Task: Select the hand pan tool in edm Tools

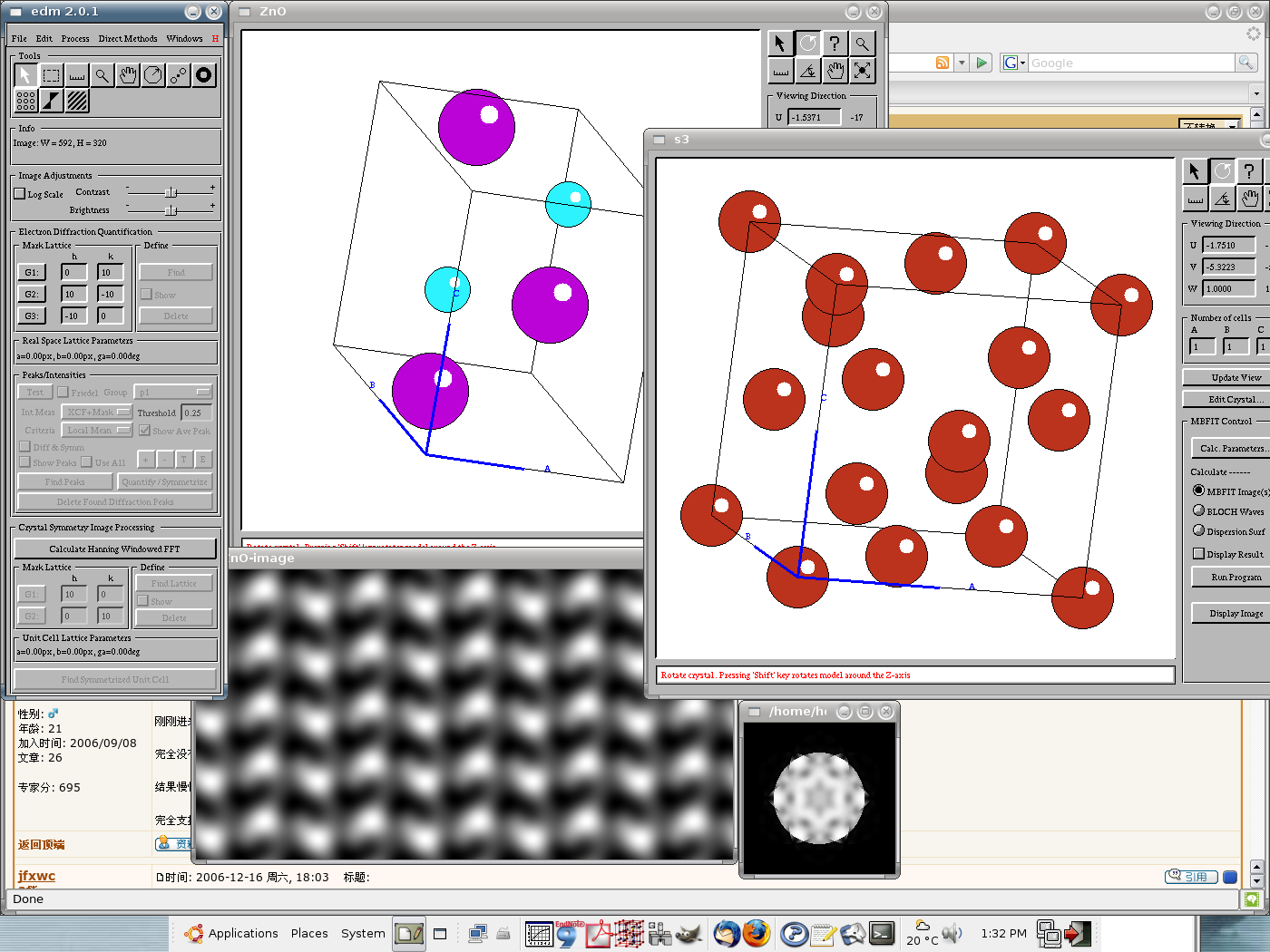Action: (x=128, y=75)
